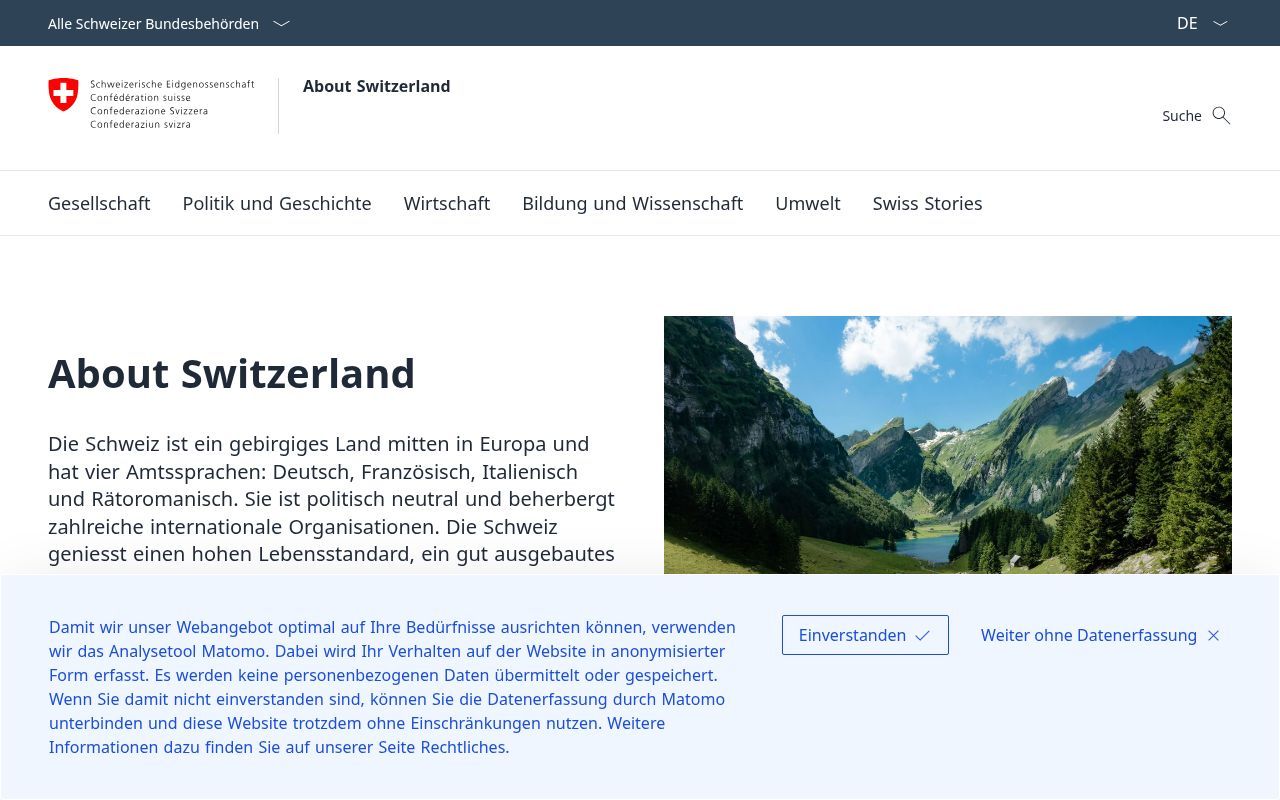Open the DE language dropdown

[x=1202, y=23]
